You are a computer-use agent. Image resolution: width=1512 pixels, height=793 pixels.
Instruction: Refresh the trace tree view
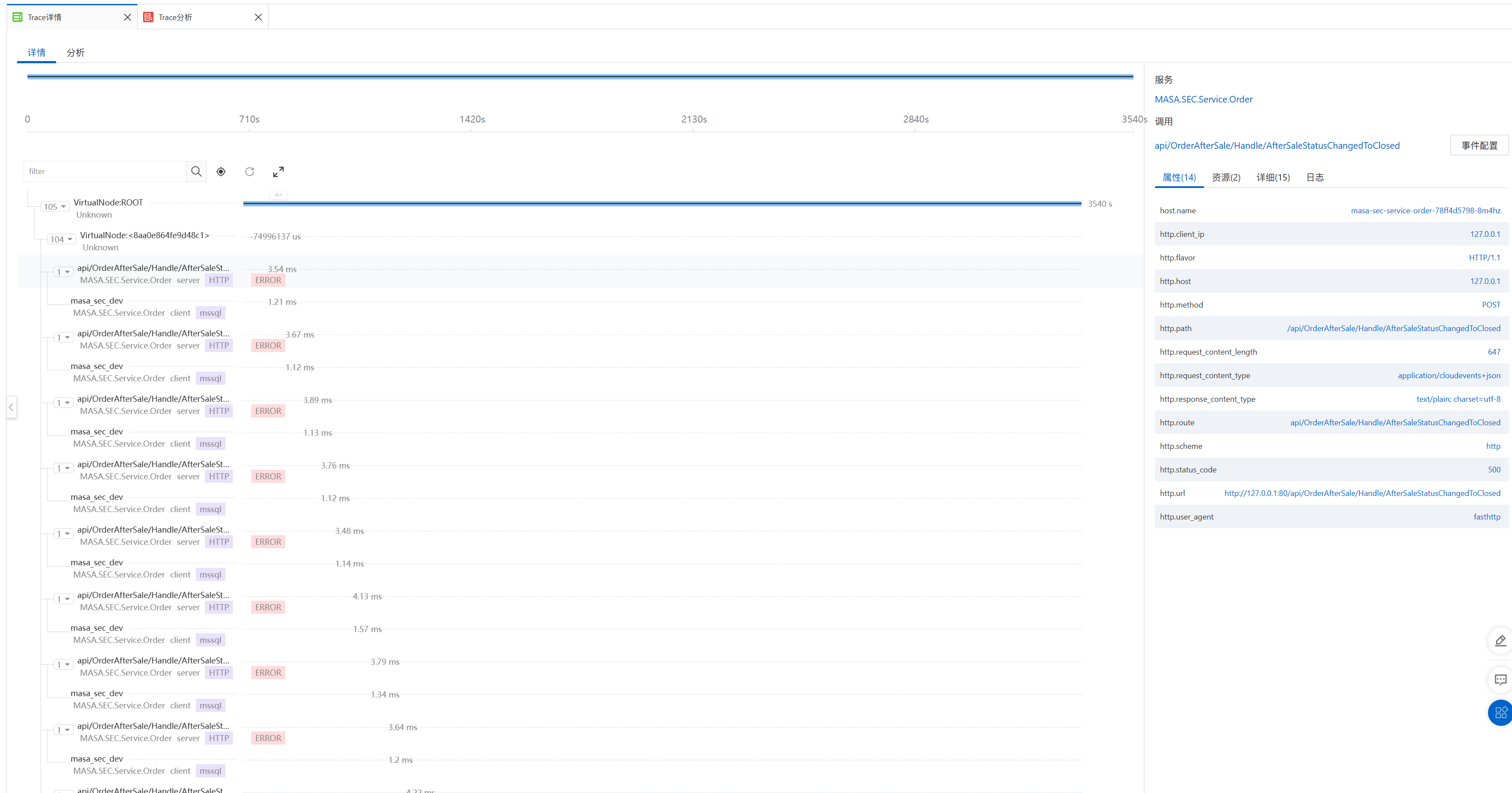tap(249, 171)
